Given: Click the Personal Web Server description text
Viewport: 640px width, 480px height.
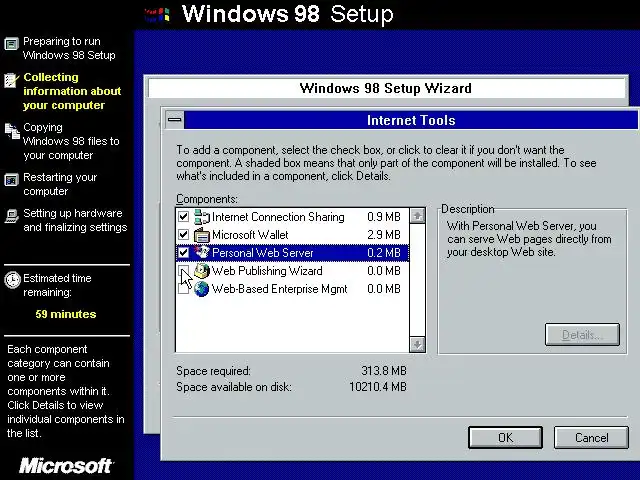Looking at the screenshot, I should tap(529, 239).
